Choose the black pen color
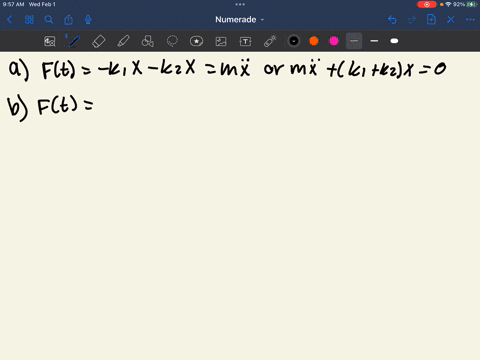 [x=294, y=41]
